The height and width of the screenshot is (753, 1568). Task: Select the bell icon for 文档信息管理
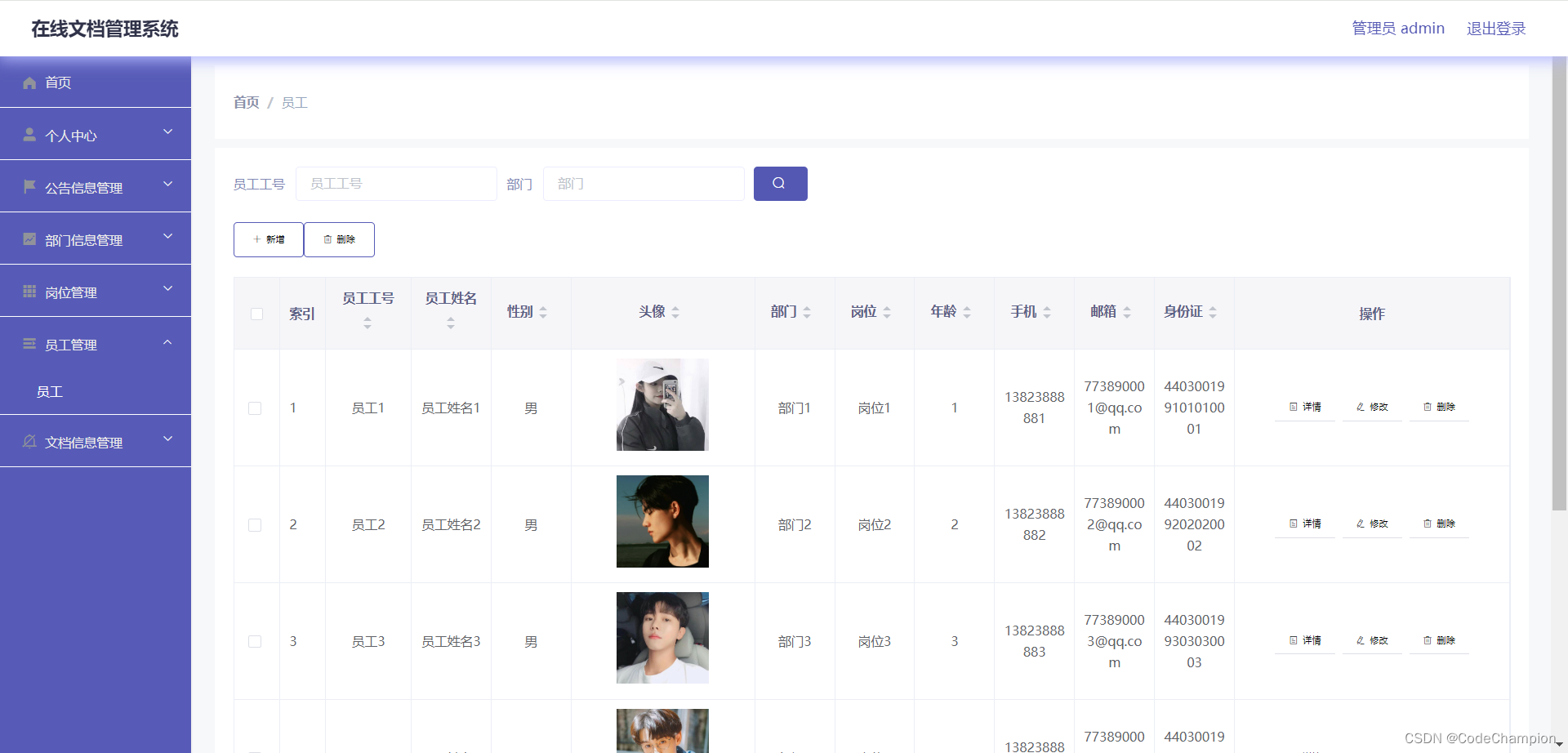pyautogui.click(x=29, y=441)
